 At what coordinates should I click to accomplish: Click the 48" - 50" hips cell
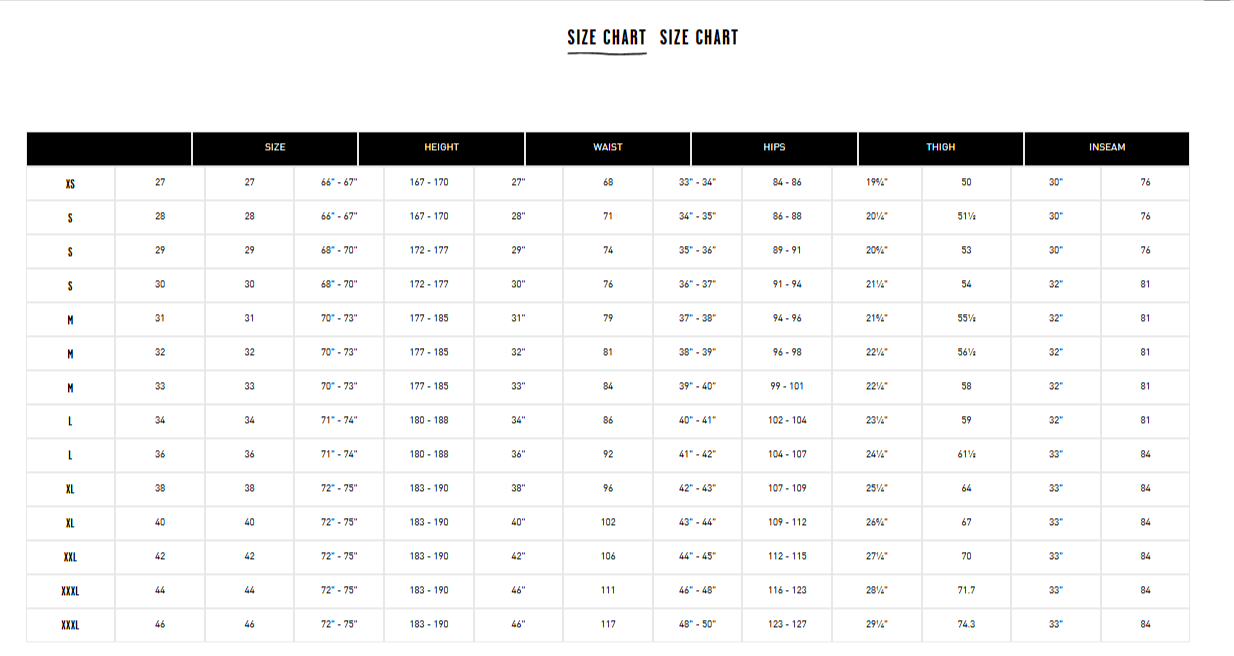[x=697, y=625]
